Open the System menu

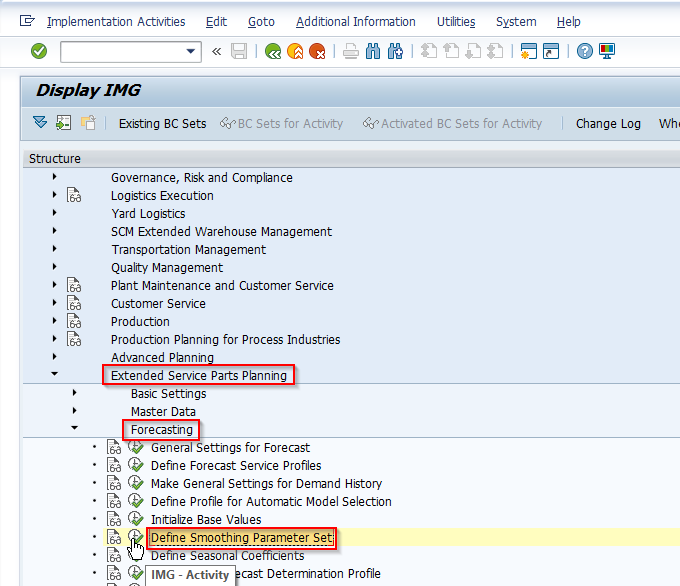516,22
